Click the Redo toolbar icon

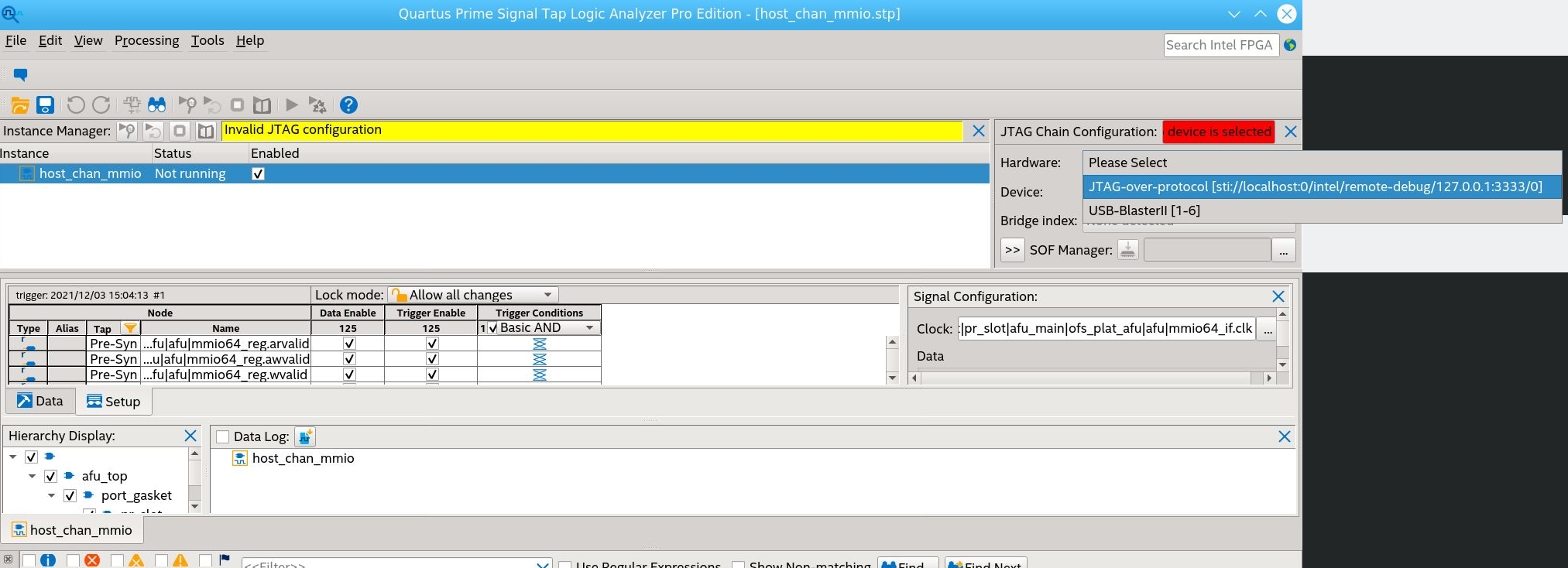click(101, 105)
